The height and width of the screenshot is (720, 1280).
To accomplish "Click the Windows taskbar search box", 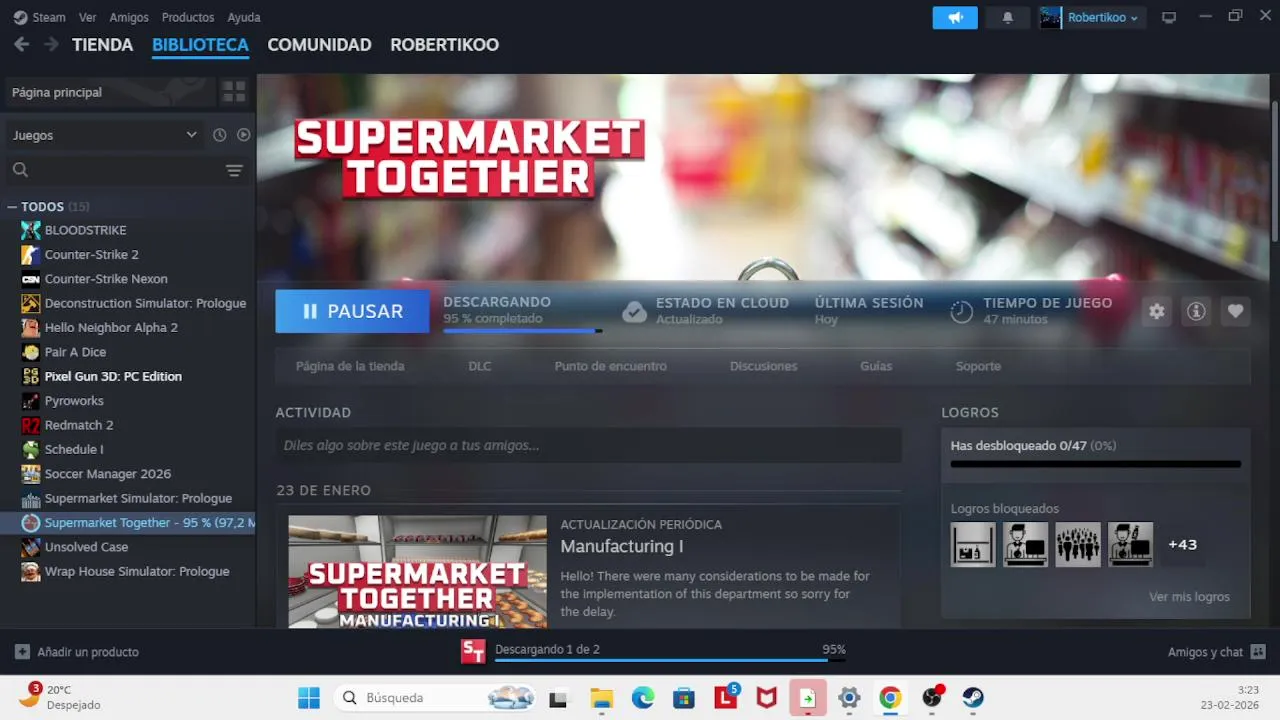I will click(434, 698).
